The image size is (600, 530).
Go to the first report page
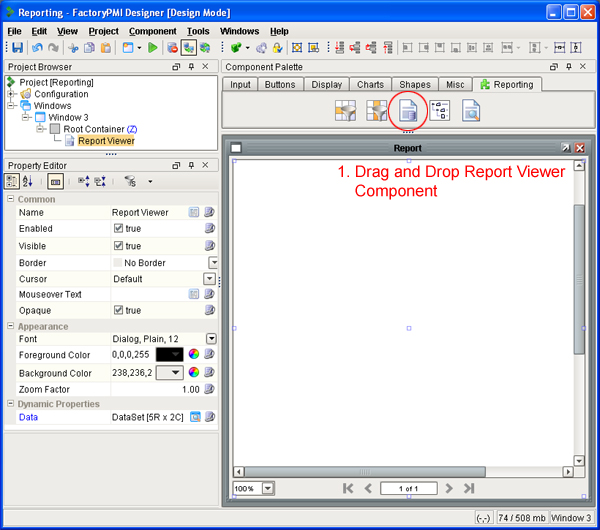tap(348, 488)
